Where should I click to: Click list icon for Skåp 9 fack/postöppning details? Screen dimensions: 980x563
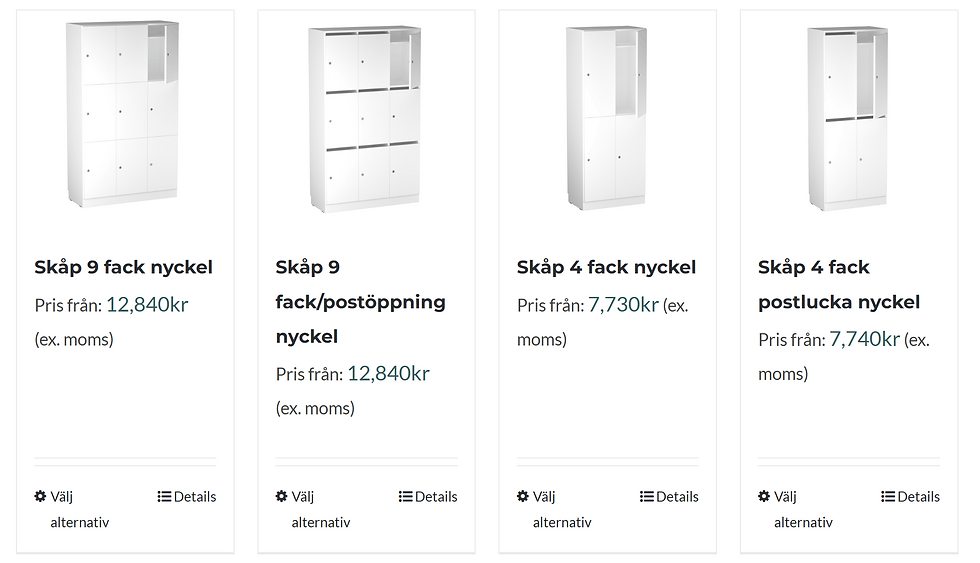[405, 496]
